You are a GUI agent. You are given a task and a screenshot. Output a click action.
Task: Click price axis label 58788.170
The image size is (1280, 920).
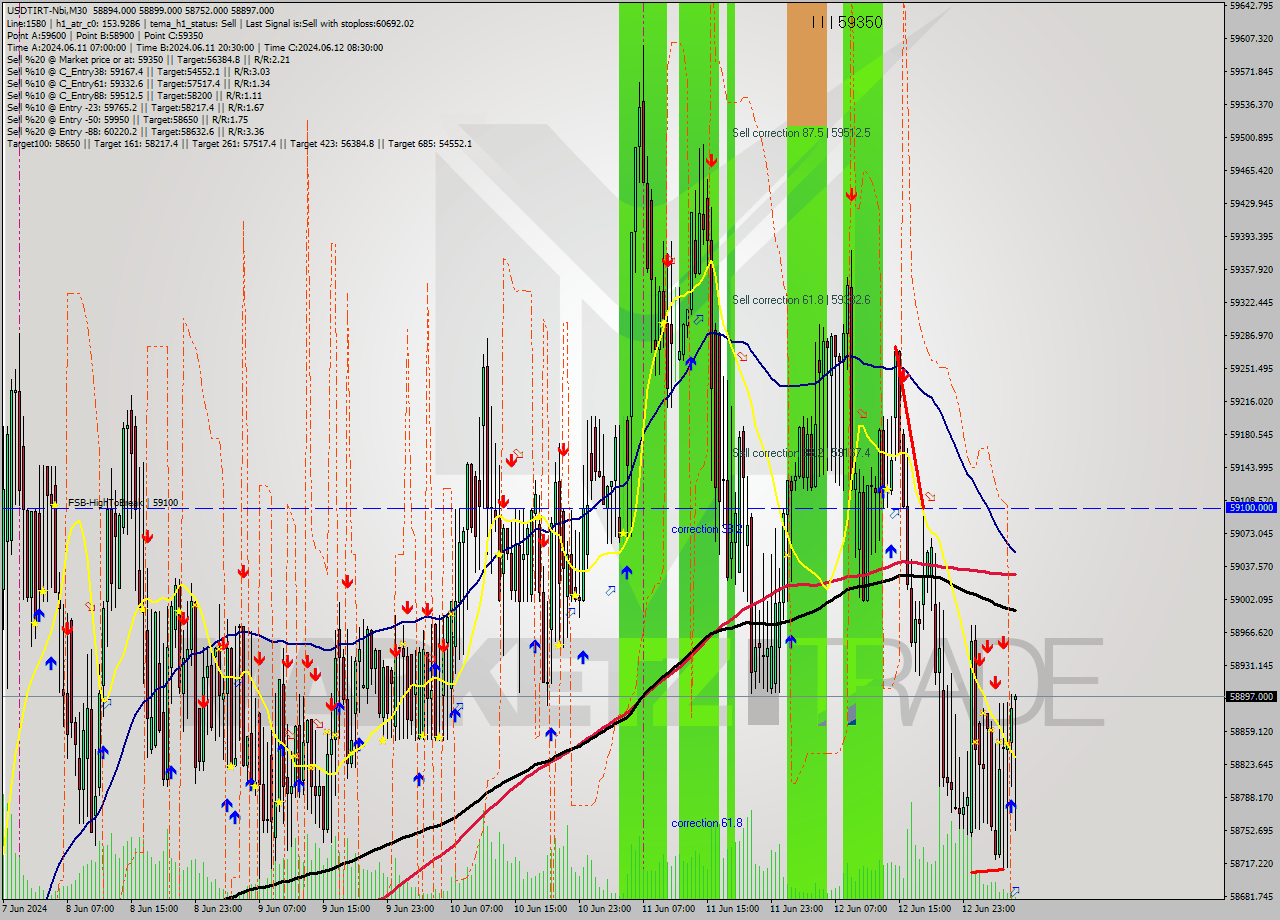tap(1251, 797)
